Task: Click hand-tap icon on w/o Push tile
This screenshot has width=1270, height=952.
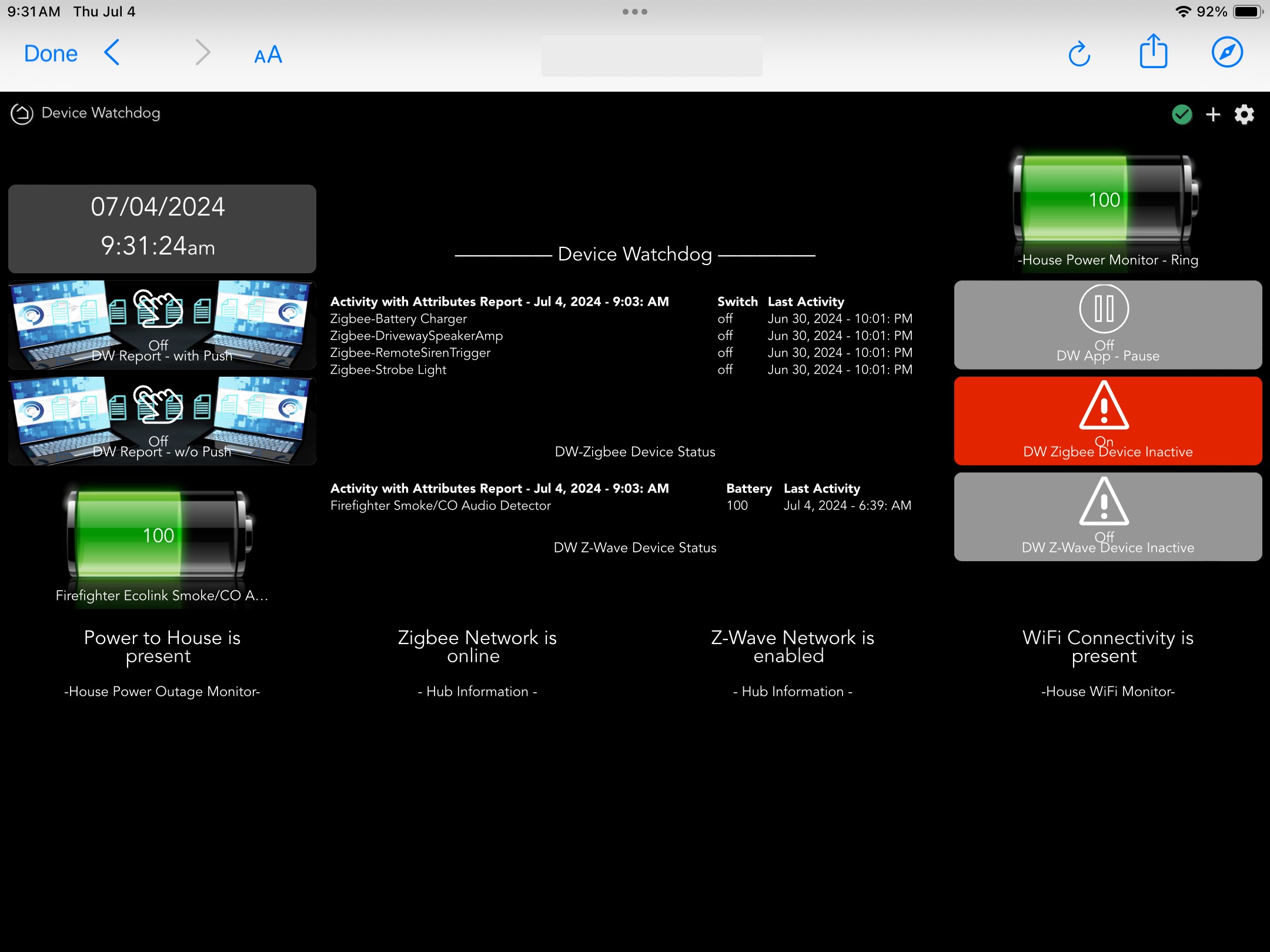Action: click(158, 404)
